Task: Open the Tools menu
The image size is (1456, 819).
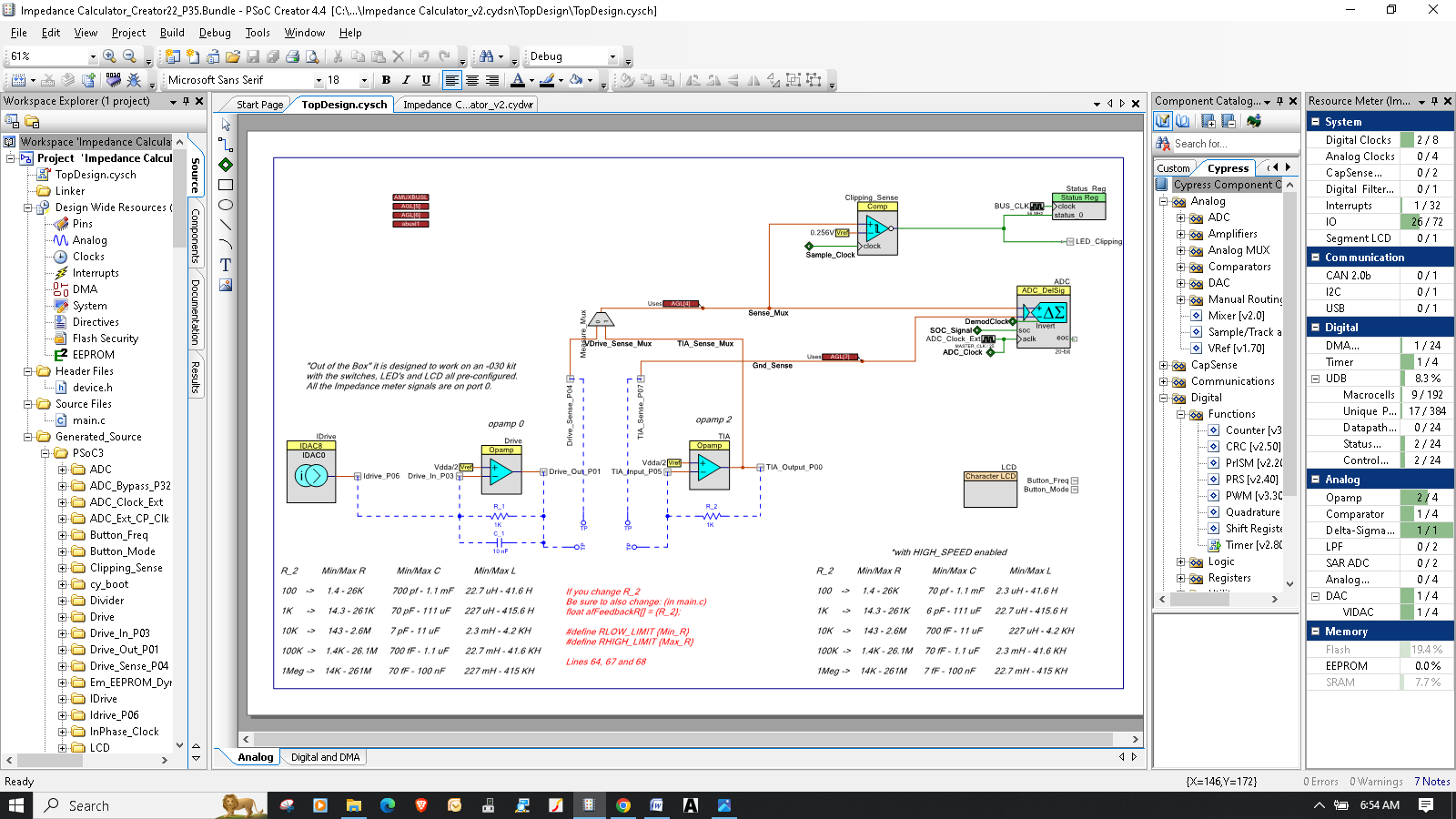Action: (x=258, y=33)
